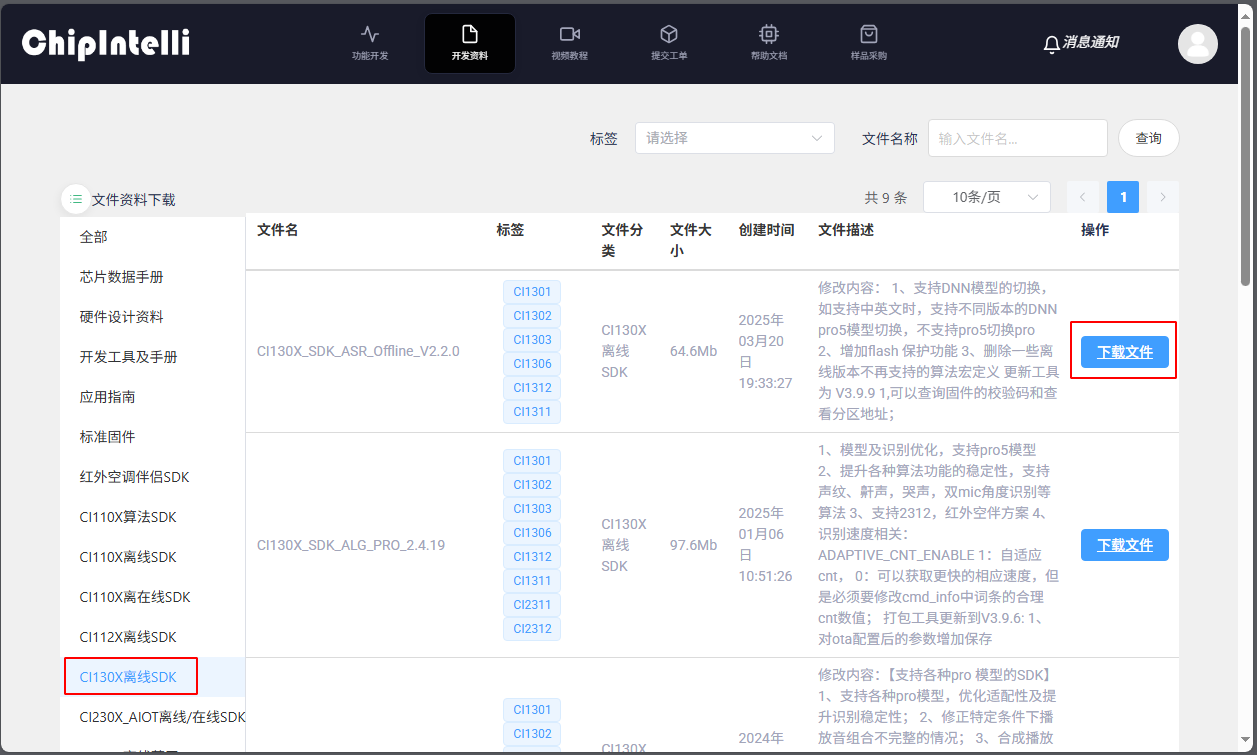Click CI1301 tag in ASR_Offline row
Viewport: 1257px width, 755px height.
(x=532, y=292)
